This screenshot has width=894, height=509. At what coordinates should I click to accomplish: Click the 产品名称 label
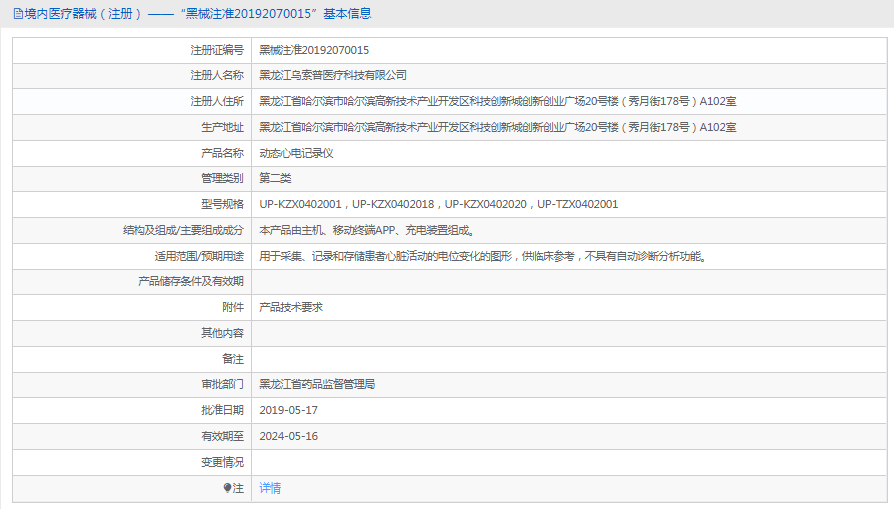222,153
